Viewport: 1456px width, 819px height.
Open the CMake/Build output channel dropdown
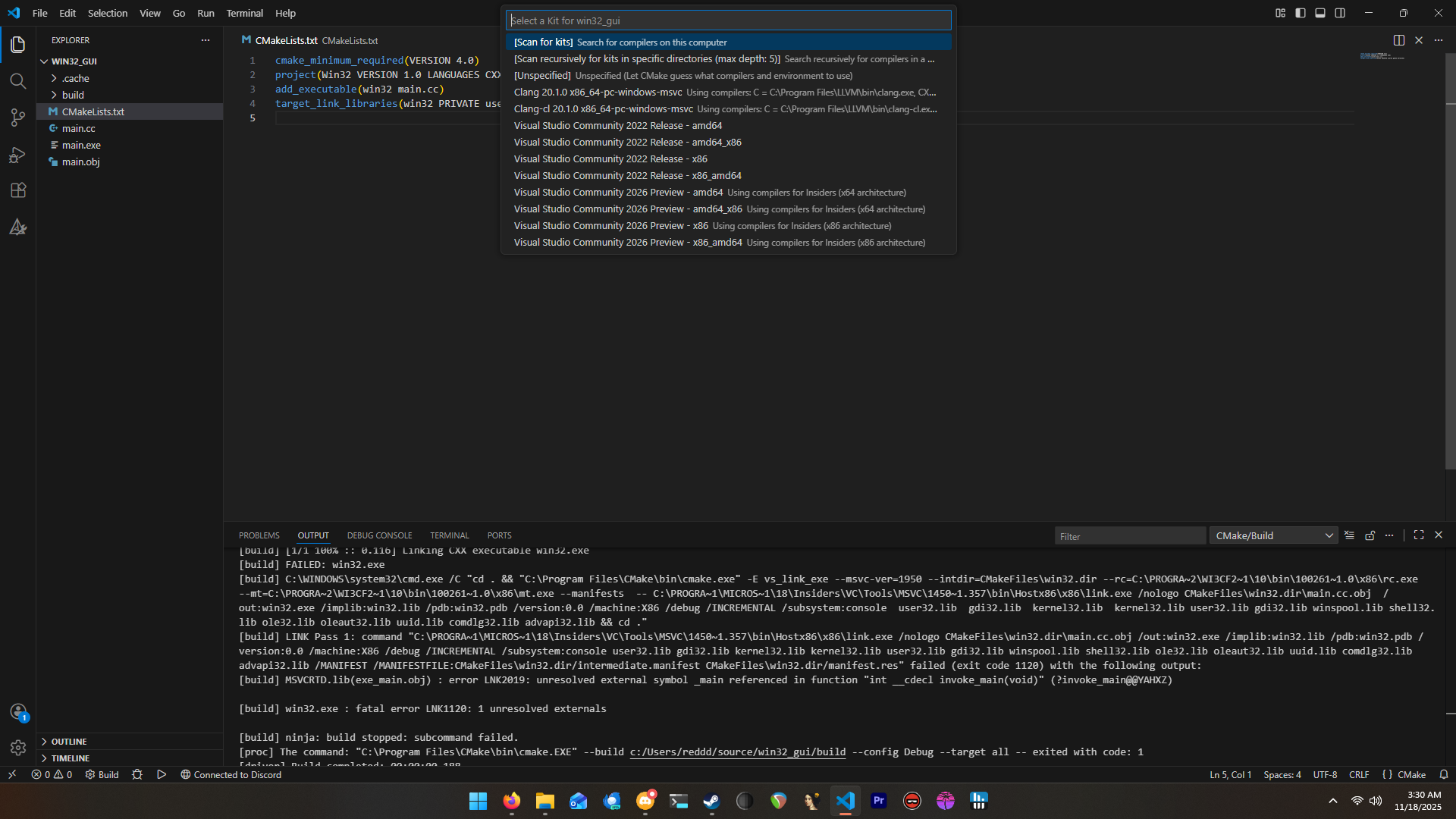[1274, 535]
